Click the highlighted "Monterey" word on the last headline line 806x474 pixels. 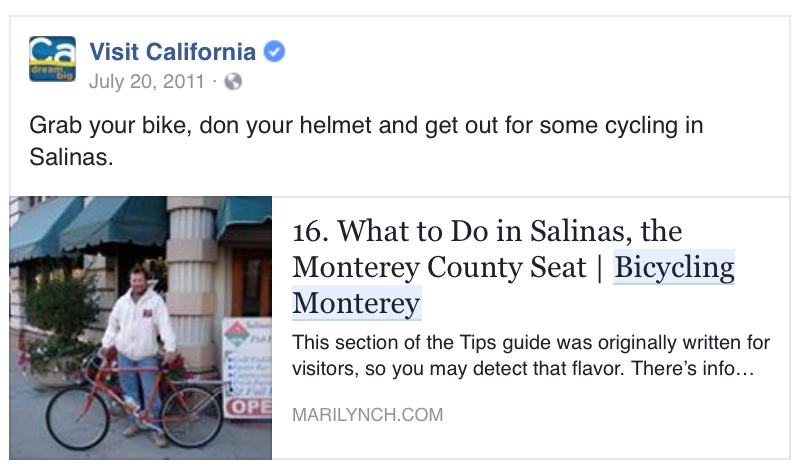tap(356, 303)
